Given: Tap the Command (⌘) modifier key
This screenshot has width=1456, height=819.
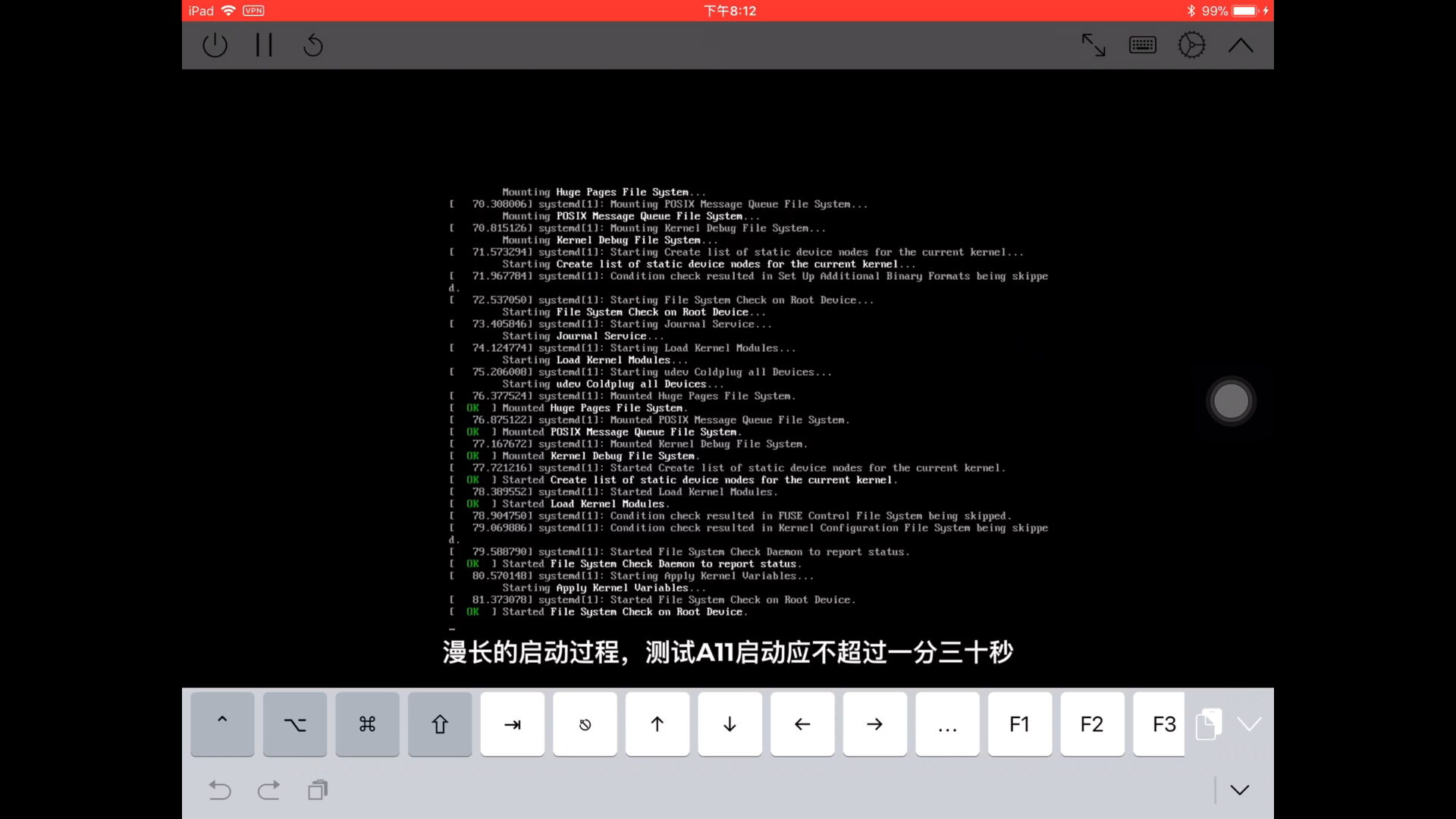Looking at the screenshot, I should tap(367, 724).
